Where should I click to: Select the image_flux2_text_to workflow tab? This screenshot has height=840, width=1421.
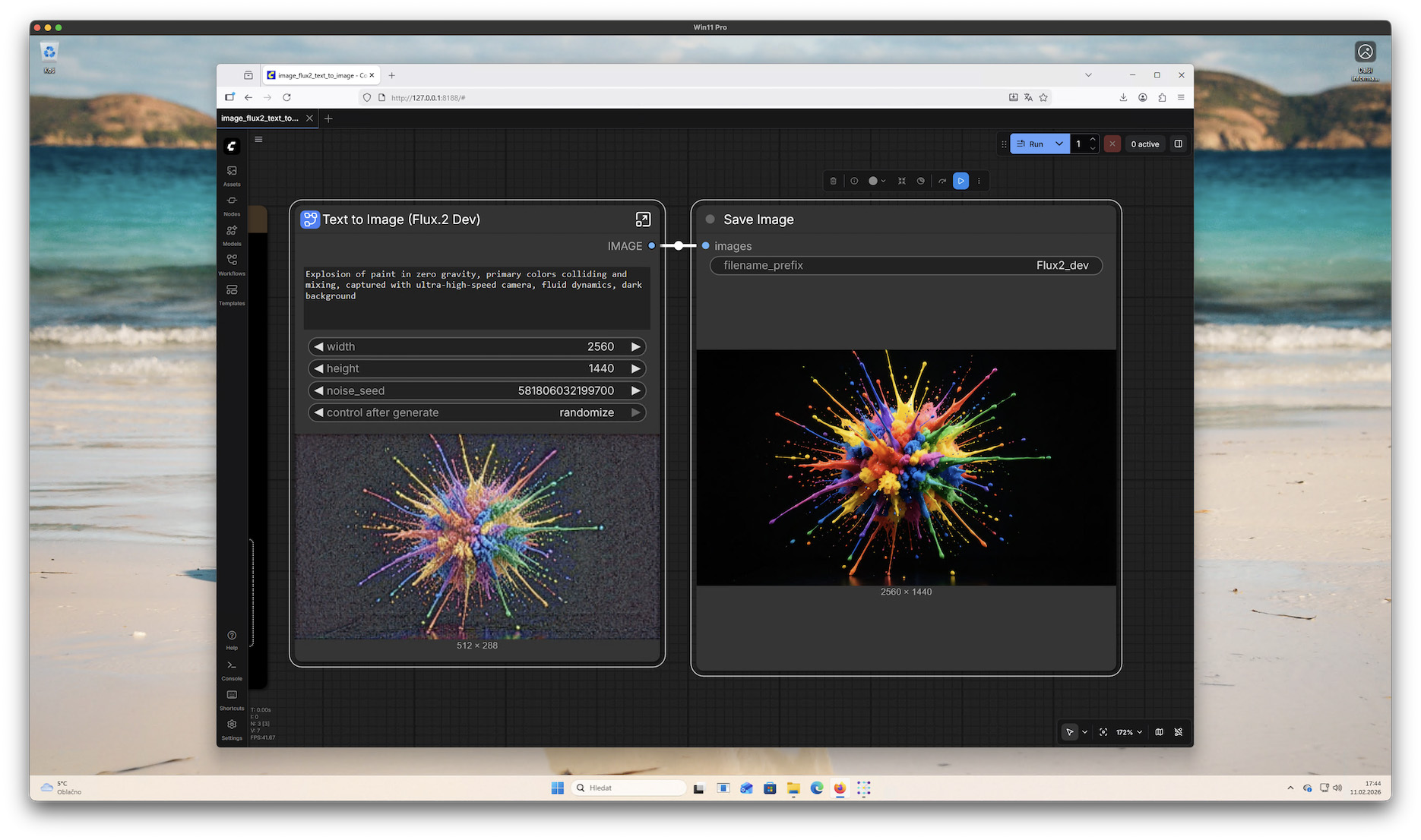coord(260,118)
